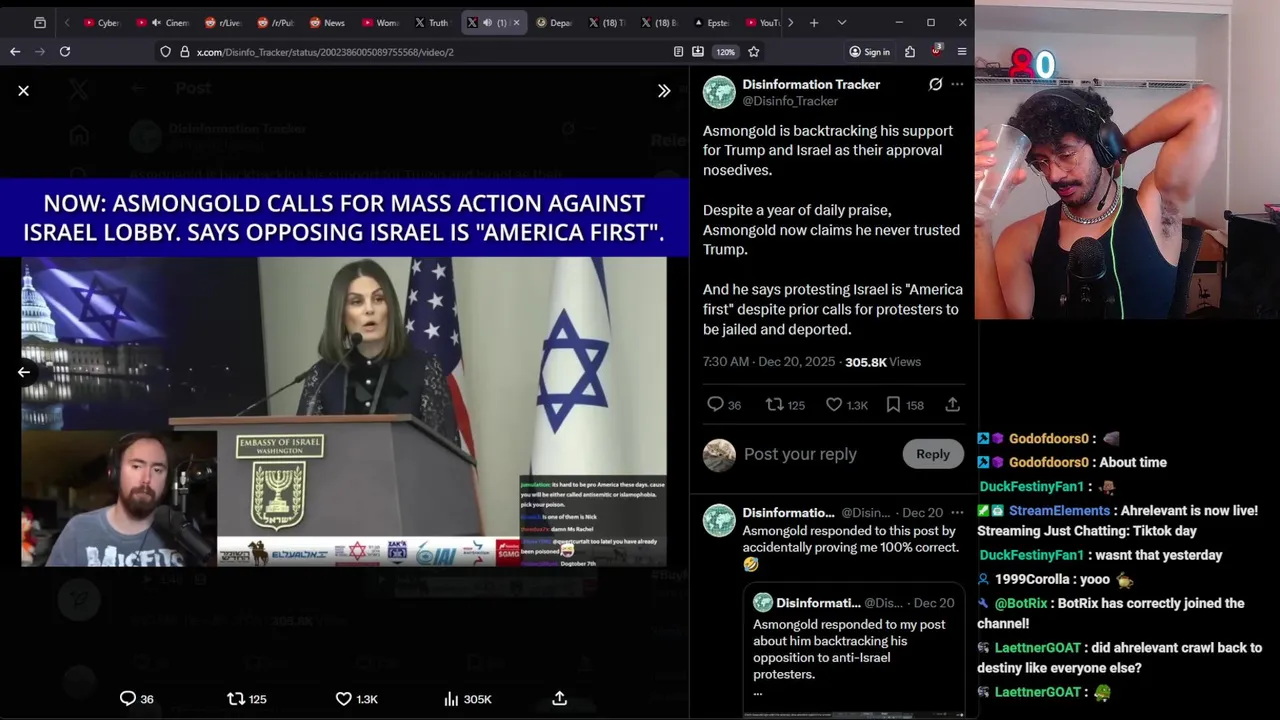1280x720 pixels.
Task: Close the video viewer with the X icon
Action: [23, 91]
